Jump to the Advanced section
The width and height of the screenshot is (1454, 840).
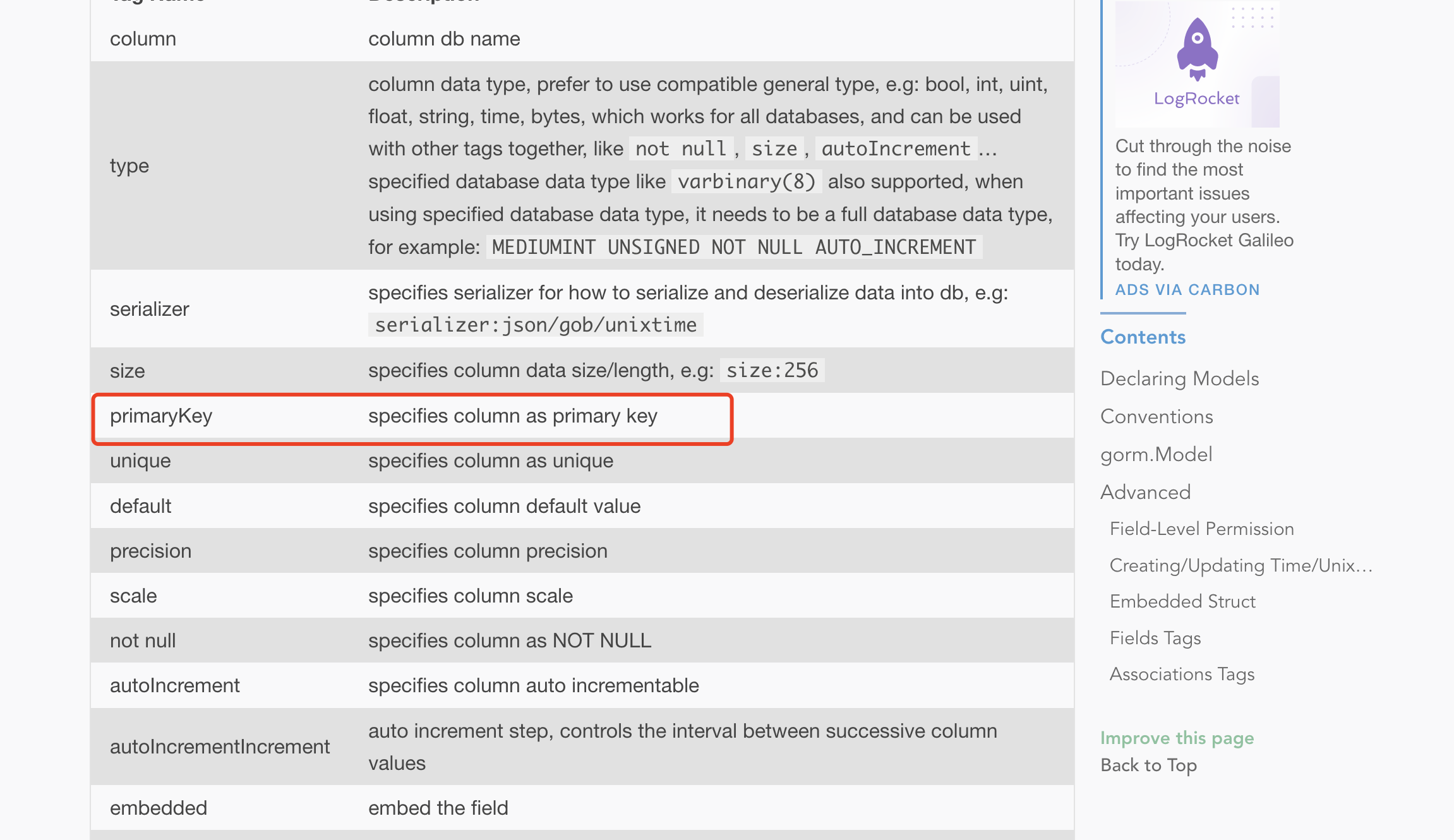(x=1145, y=492)
